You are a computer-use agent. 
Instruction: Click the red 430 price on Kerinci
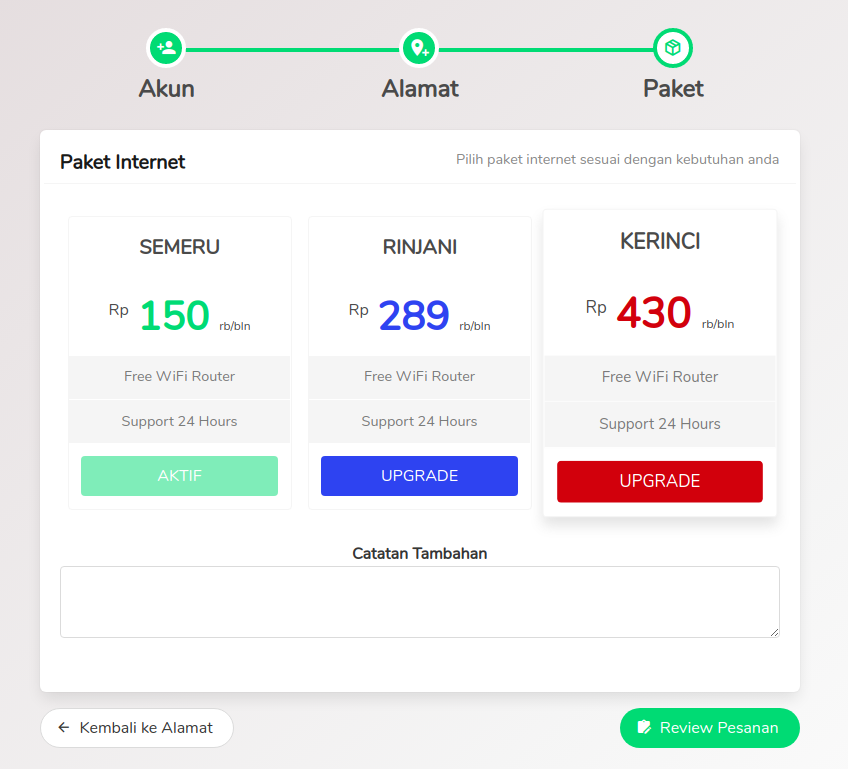pos(654,312)
